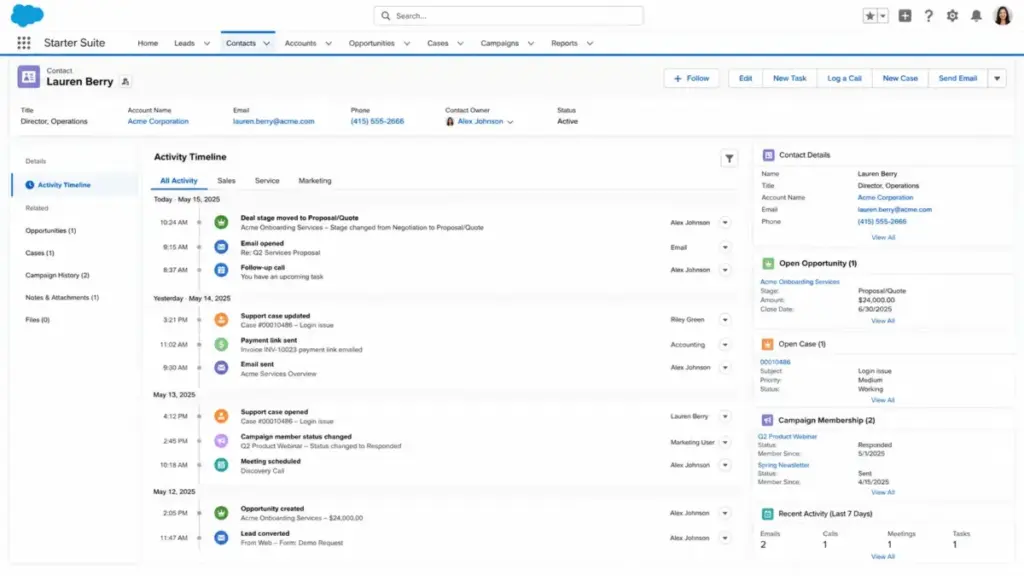
Task: Expand the Reports navigation dropdown chevron
Action: (x=590, y=44)
